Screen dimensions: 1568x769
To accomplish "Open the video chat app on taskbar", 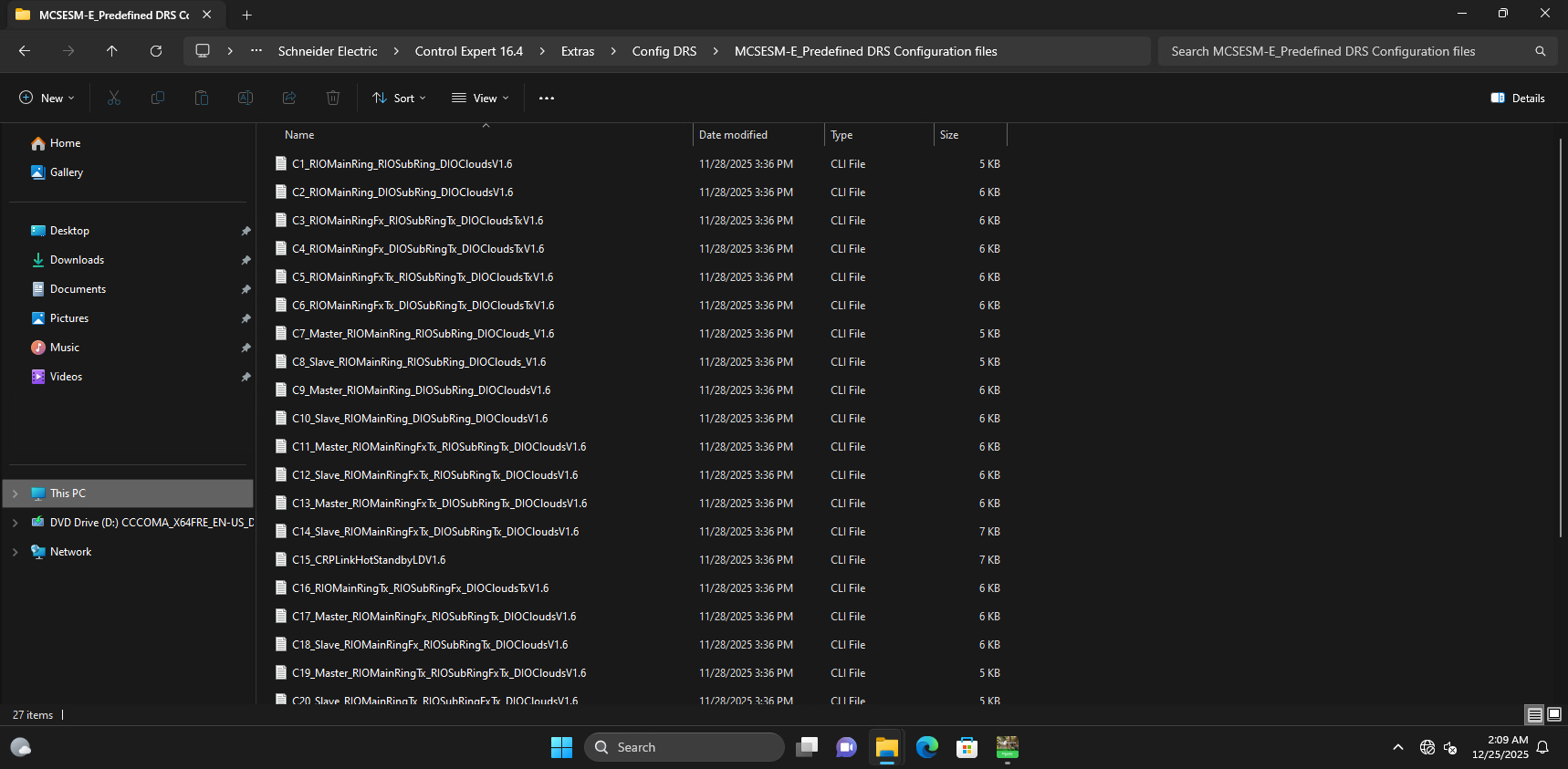I will (847, 747).
